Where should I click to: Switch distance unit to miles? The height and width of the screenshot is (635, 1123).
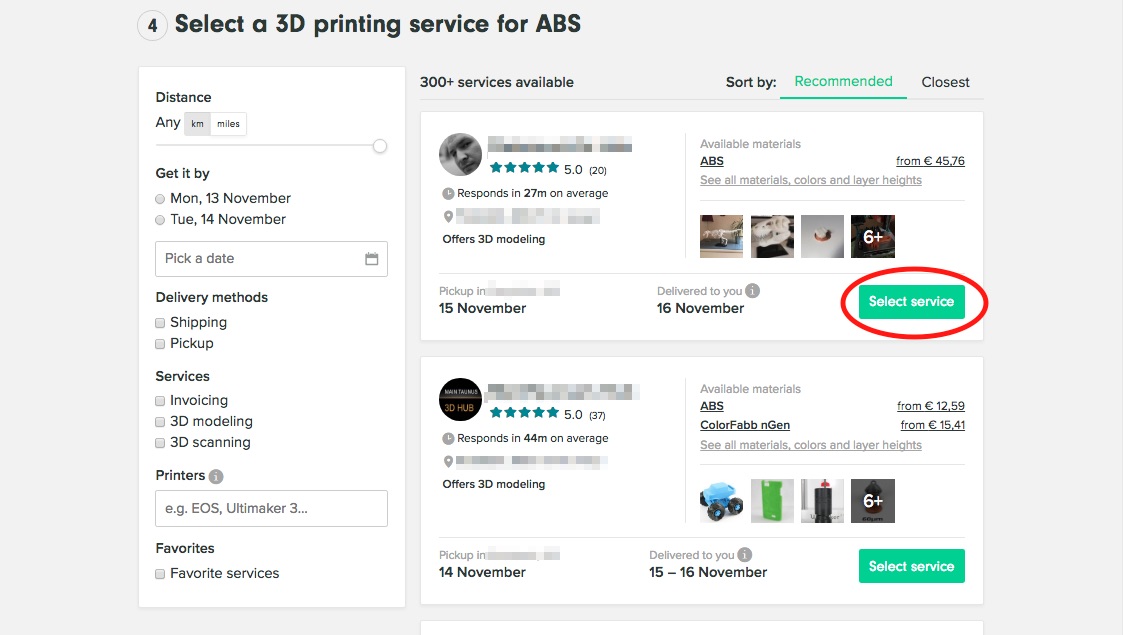tap(228, 124)
